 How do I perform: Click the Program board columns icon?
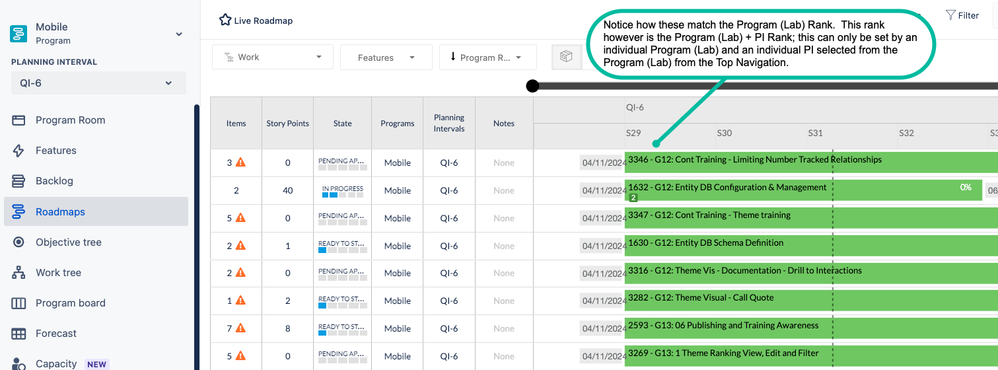[x=18, y=303]
